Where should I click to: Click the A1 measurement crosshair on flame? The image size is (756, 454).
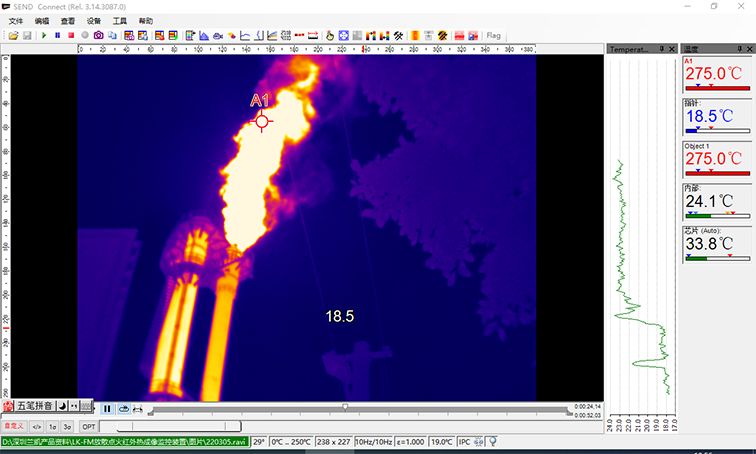(262, 121)
